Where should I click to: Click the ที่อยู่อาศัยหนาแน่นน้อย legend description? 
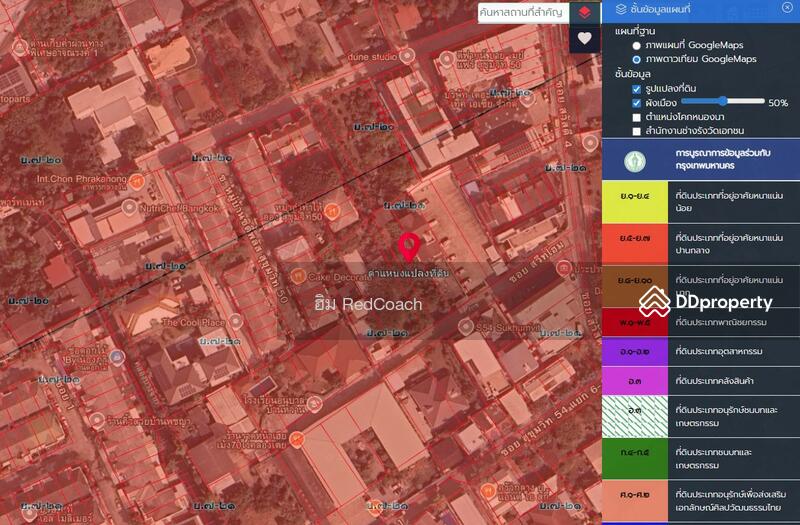point(729,202)
